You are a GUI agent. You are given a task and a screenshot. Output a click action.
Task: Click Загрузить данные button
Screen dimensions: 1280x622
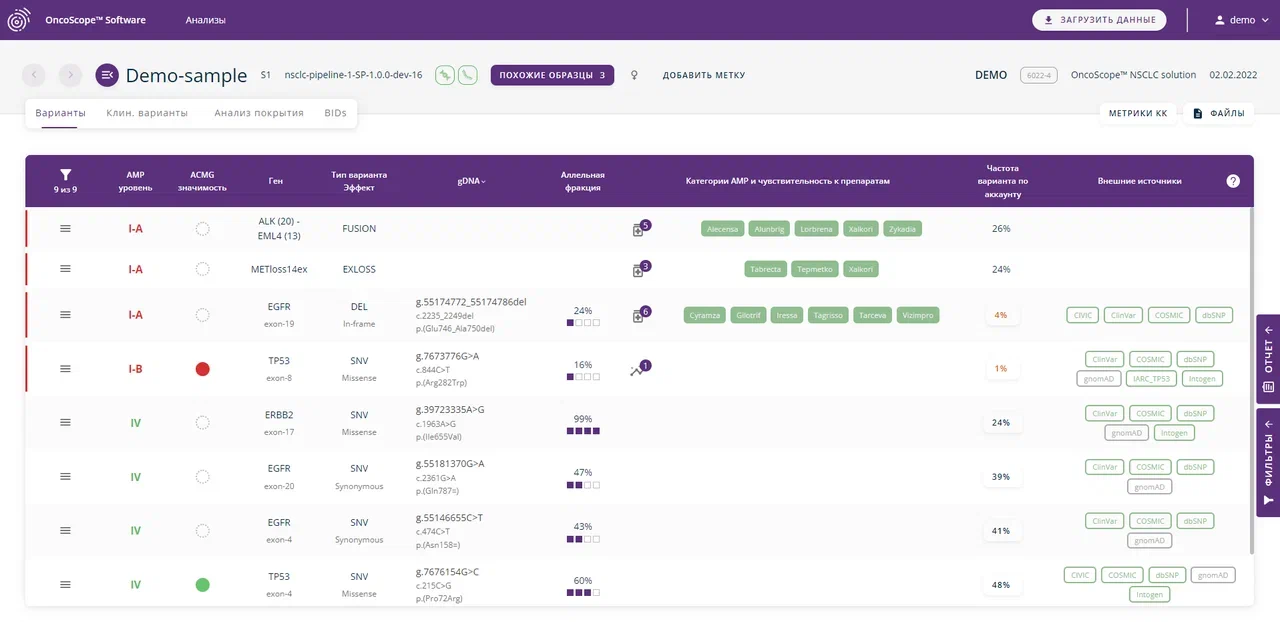click(1099, 20)
